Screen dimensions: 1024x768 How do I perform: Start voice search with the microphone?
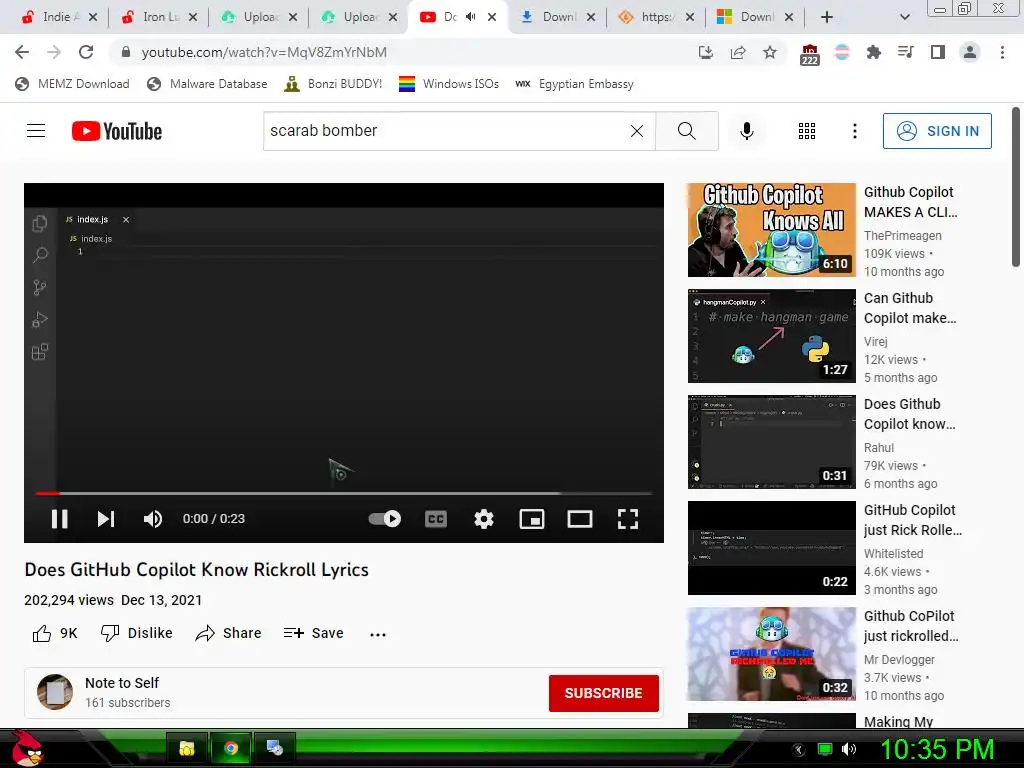tap(746, 131)
